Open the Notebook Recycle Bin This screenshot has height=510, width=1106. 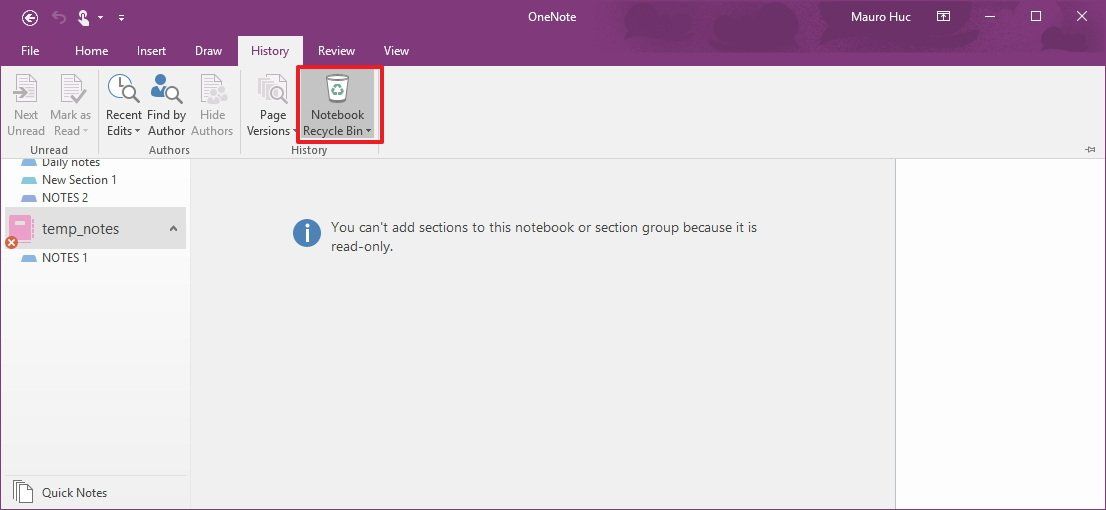click(338, 105)
